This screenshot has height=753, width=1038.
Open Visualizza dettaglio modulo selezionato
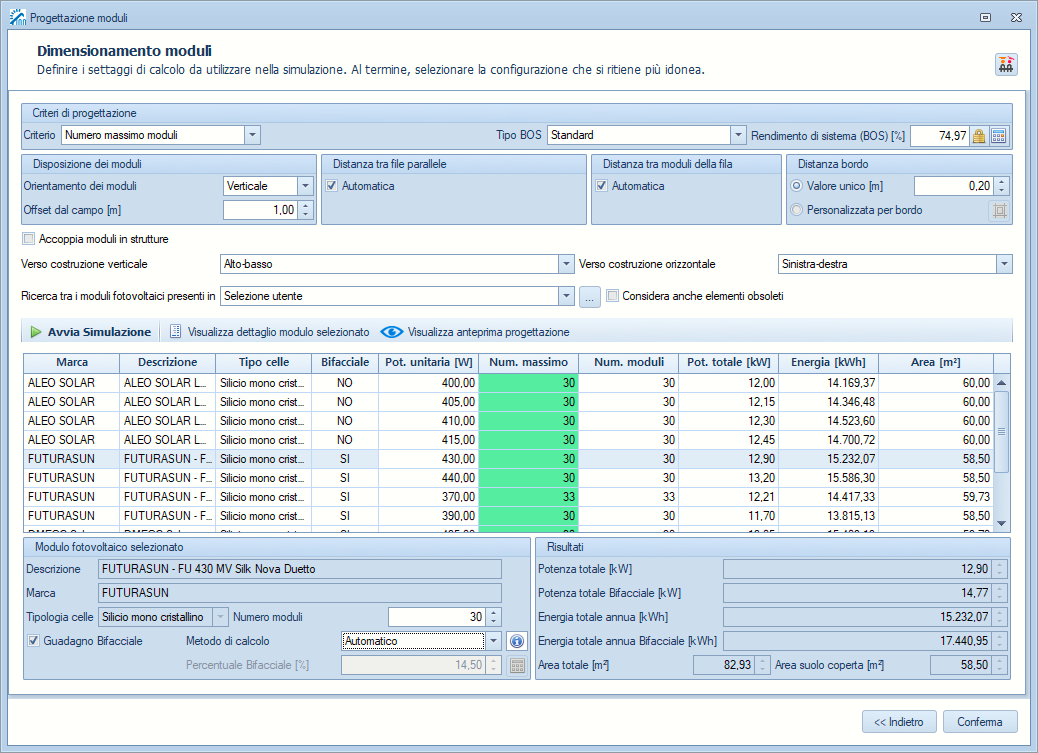pyautogui.click(x=269, y=332)
